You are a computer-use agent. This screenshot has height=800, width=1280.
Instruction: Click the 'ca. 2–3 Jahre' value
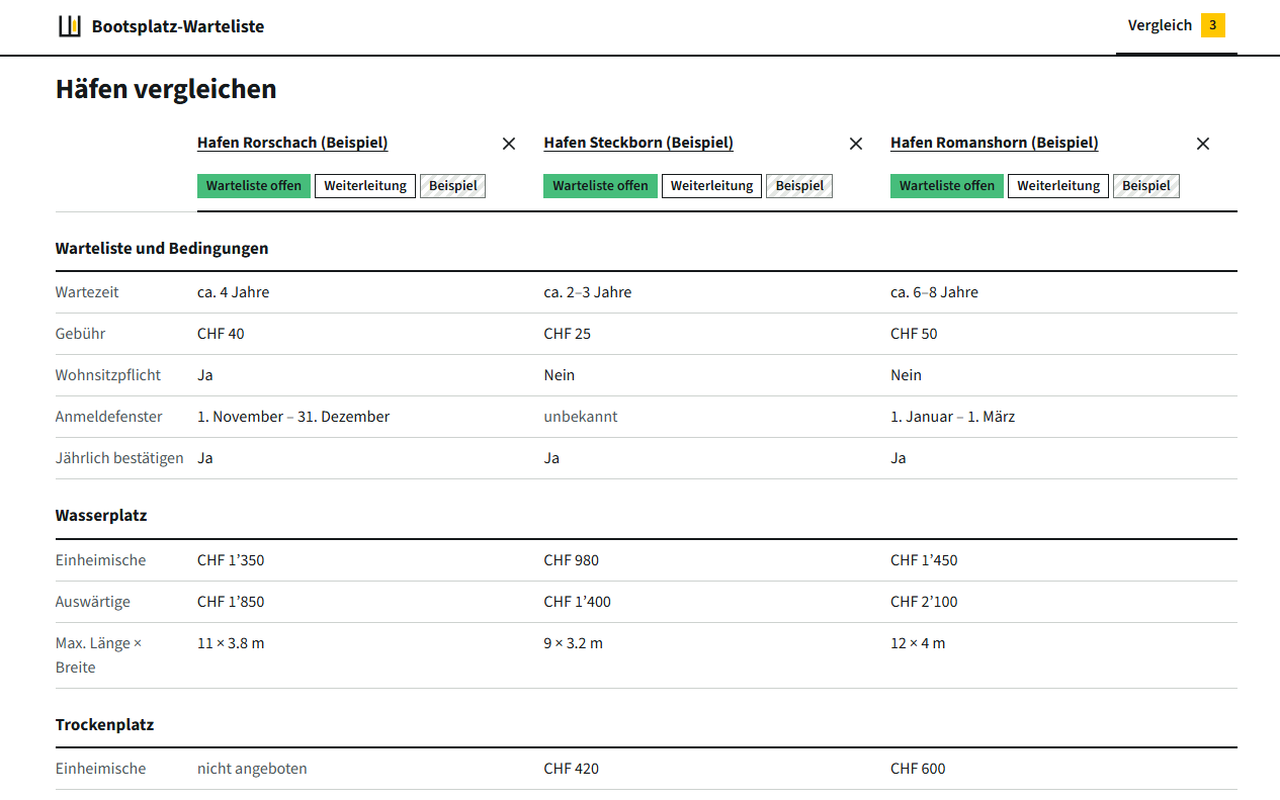[x=588, y=292]
